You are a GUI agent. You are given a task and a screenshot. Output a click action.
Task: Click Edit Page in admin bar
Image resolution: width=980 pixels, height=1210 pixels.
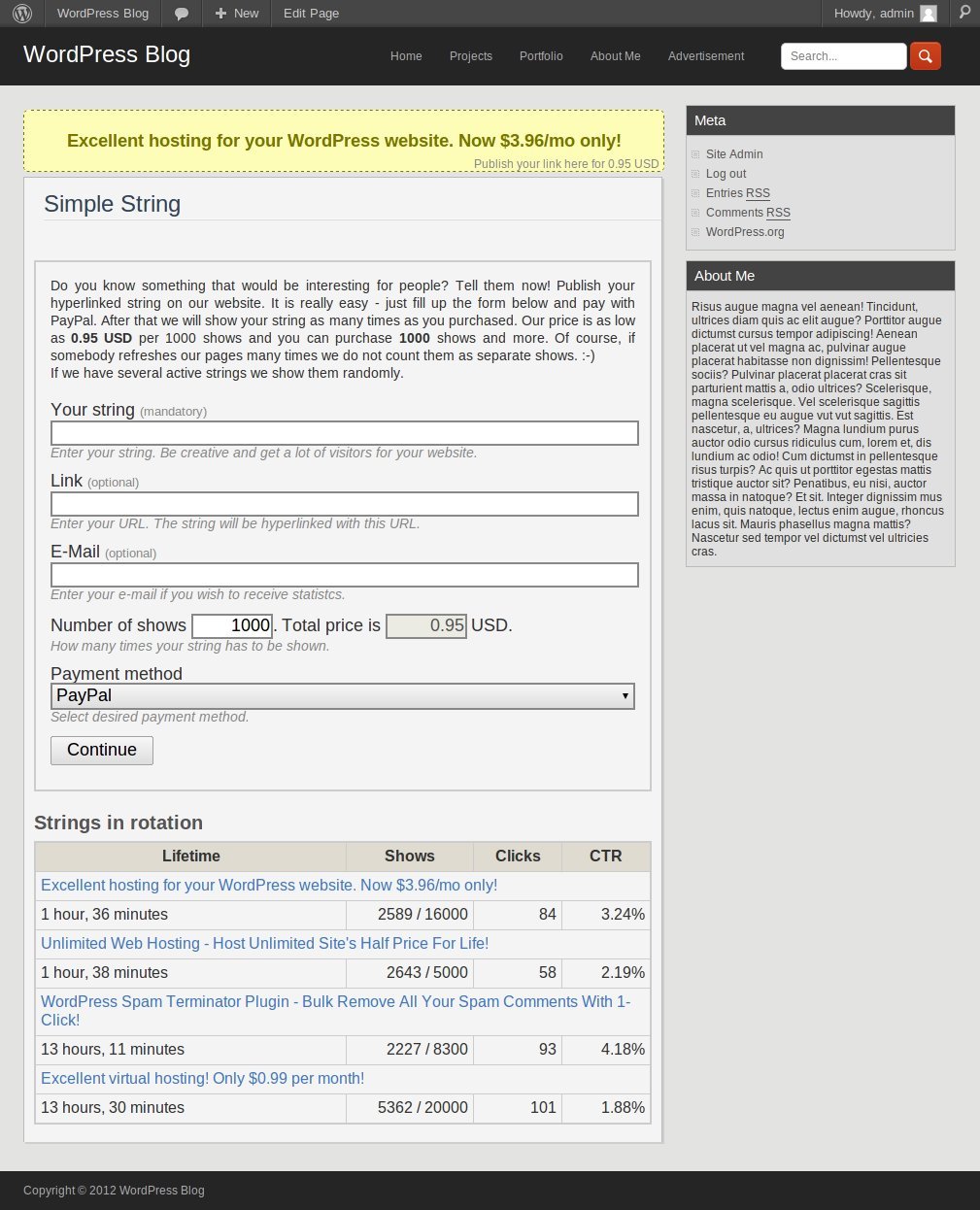(x=311, y=14)
